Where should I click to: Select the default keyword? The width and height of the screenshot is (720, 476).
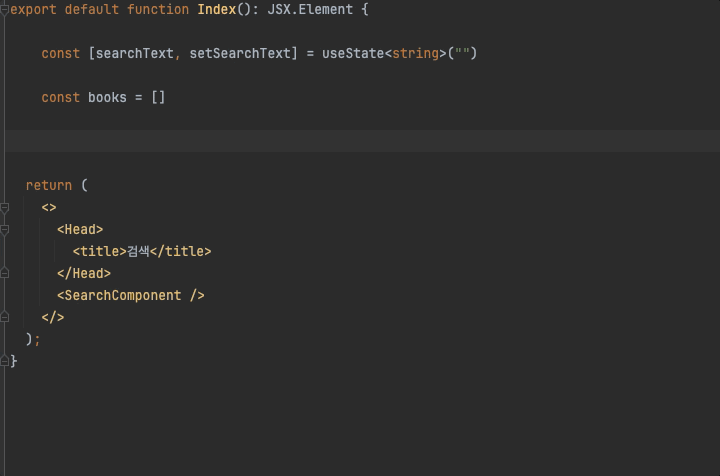tap(92, 10)
